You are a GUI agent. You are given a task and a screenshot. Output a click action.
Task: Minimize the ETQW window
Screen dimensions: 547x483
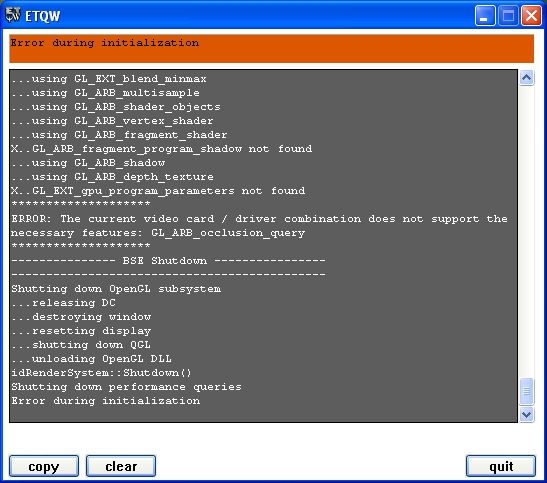(x=485, y=16)
